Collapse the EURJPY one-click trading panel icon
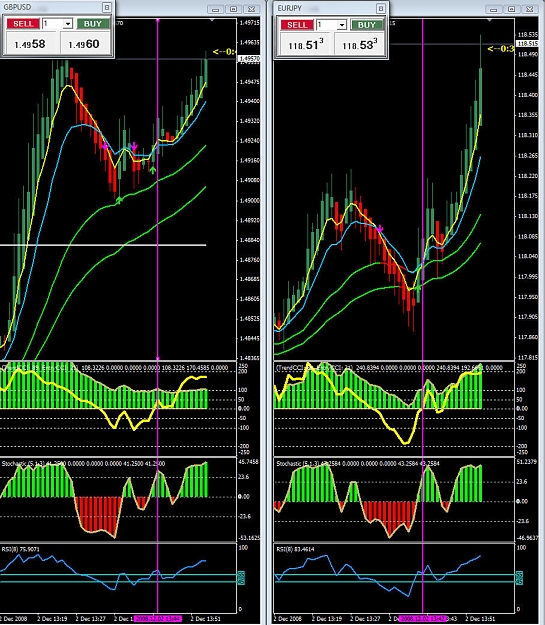This screenshot has width=545, height=625. point(381,8)
